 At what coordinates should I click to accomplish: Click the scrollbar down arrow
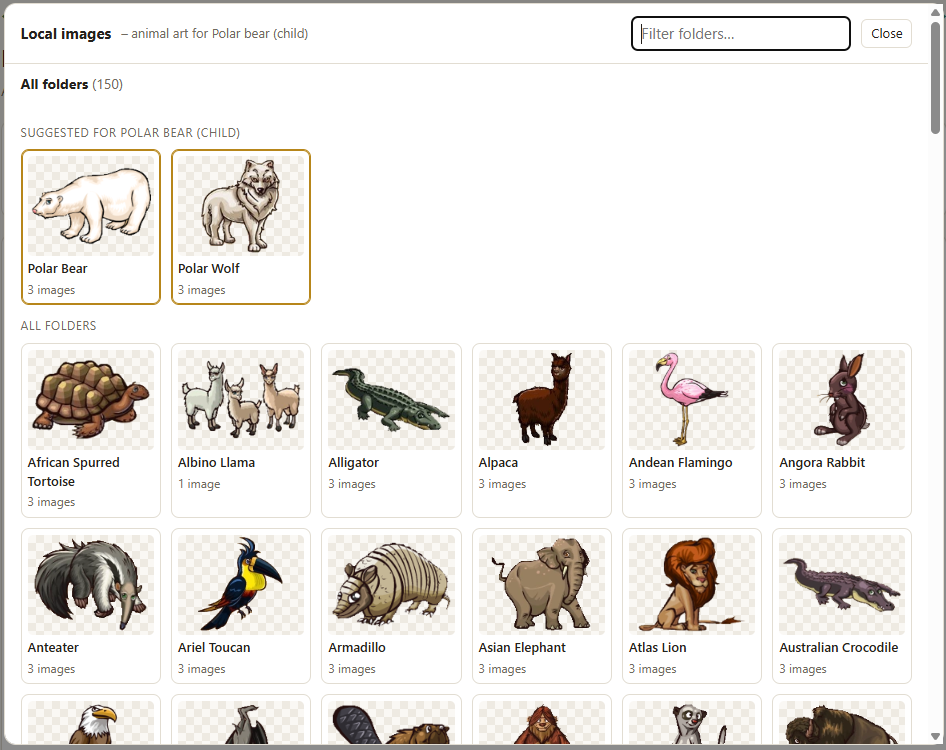[935, 736]
